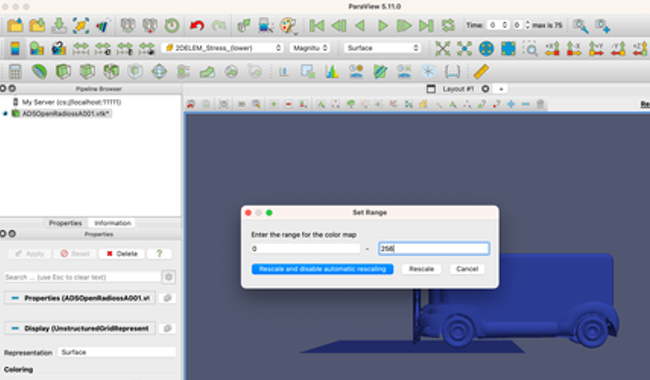The width and height of the screenshot is (650, 380).
Task: Click the help question mark button
Action: tap(159, 254)
